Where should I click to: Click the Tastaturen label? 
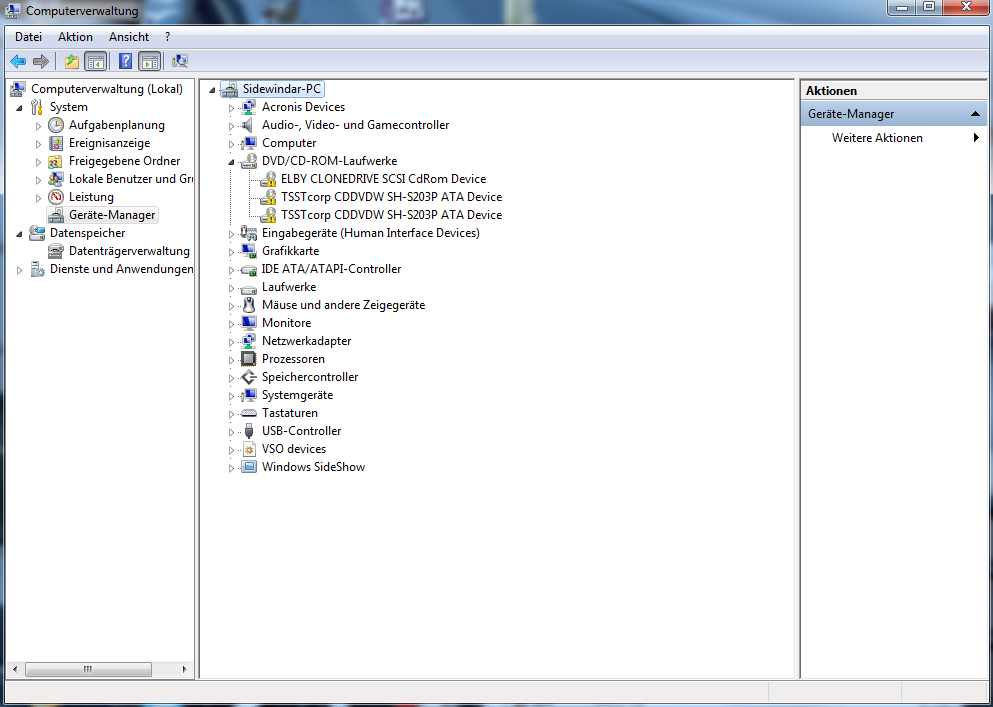pos(290,413)
